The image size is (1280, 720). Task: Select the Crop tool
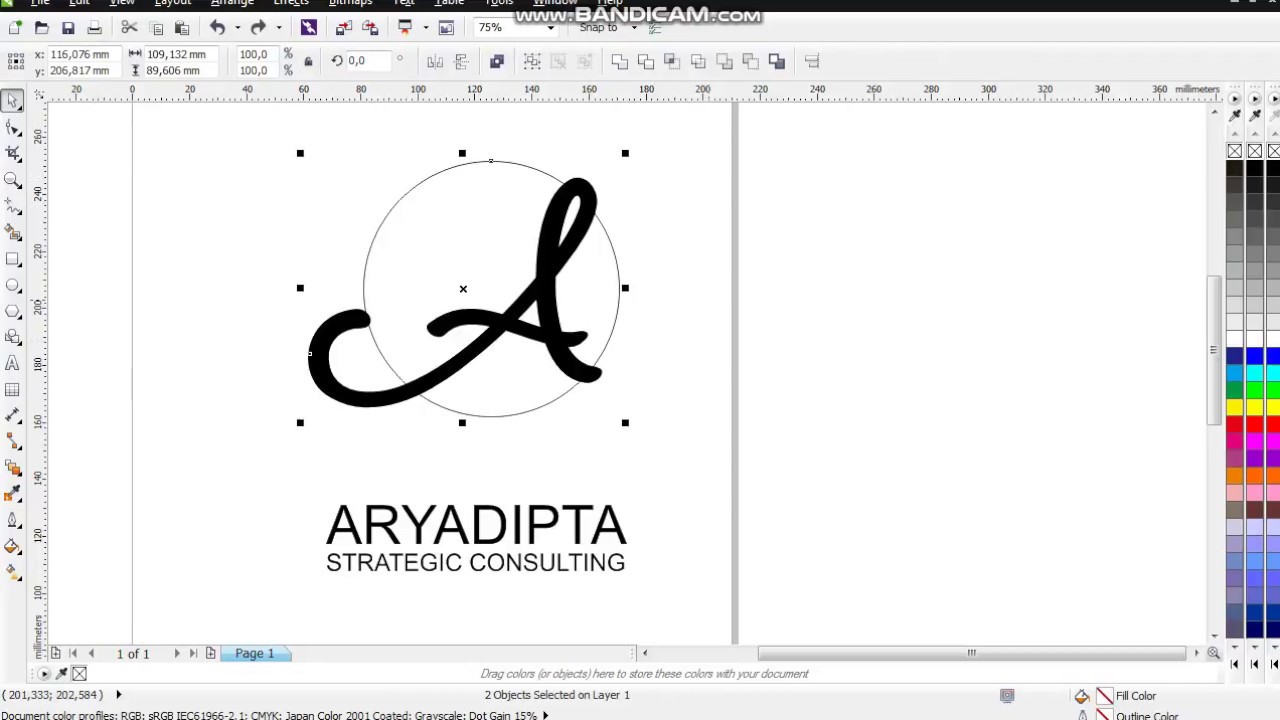(x=12, y=154)
